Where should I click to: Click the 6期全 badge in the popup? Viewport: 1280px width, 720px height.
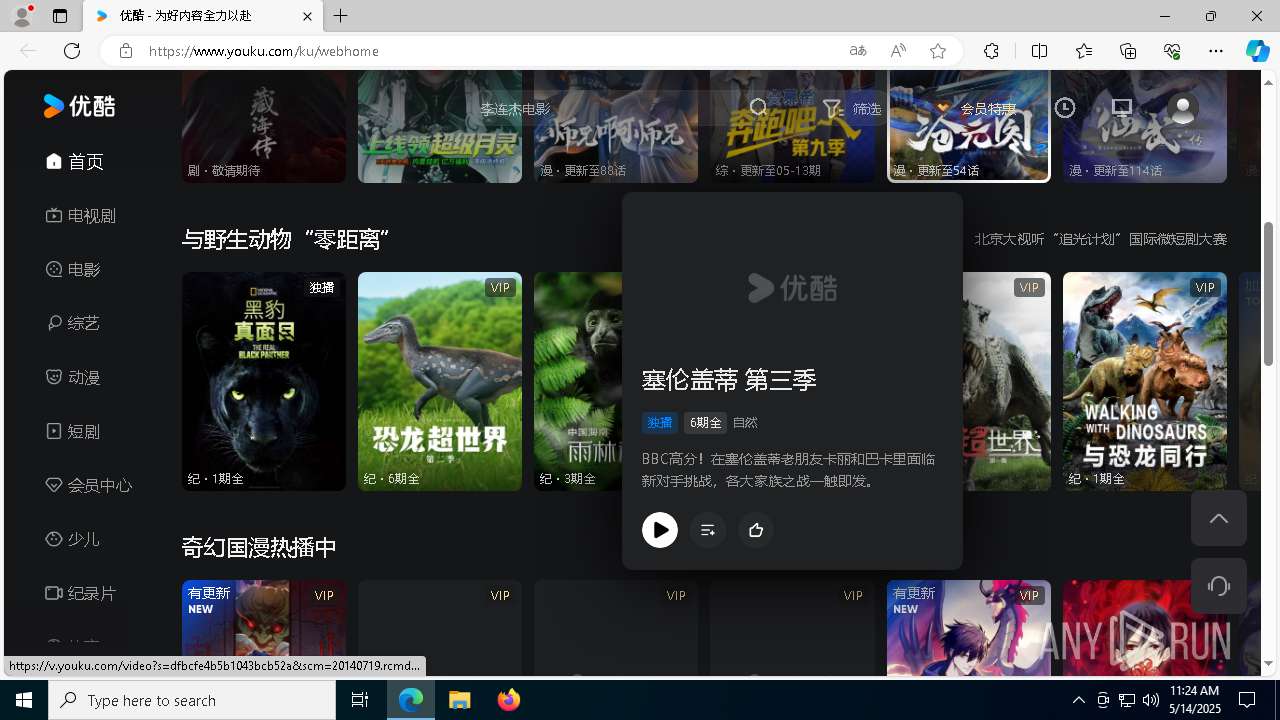point(705,423)
